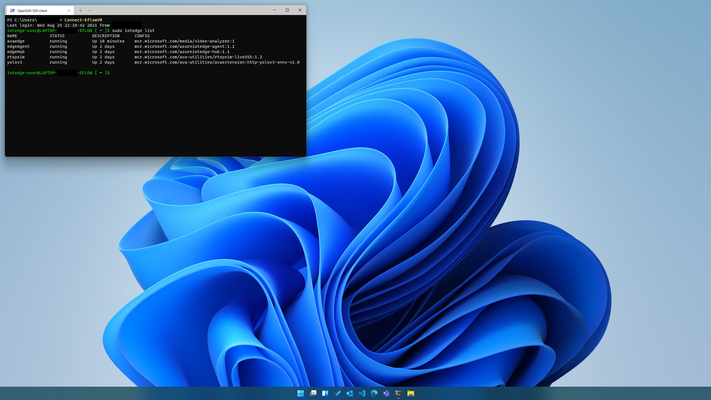
Task: Expand the terminal profiles dropdown
Action: (90, 10)
